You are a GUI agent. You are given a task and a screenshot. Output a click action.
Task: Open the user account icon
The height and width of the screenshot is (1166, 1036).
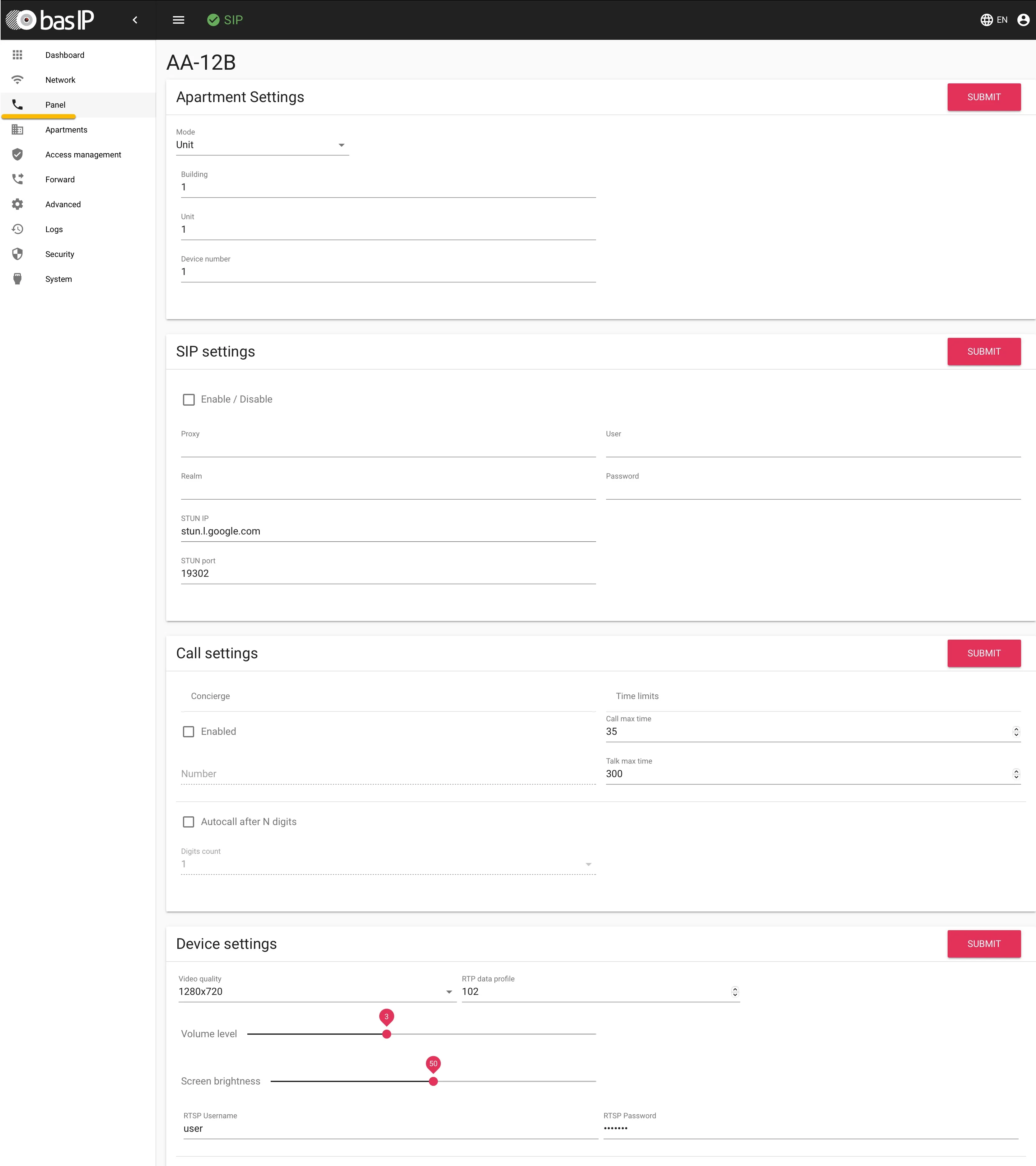(1024, 20)
